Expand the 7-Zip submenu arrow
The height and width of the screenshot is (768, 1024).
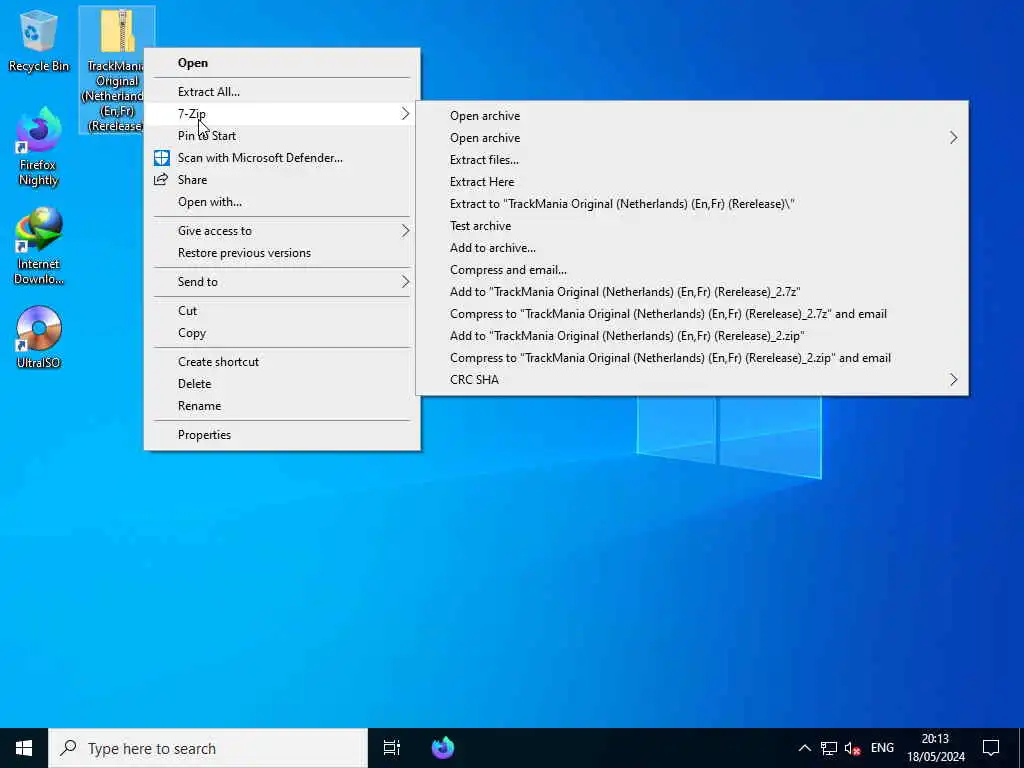pyautogui.click(x=405, y=114)
